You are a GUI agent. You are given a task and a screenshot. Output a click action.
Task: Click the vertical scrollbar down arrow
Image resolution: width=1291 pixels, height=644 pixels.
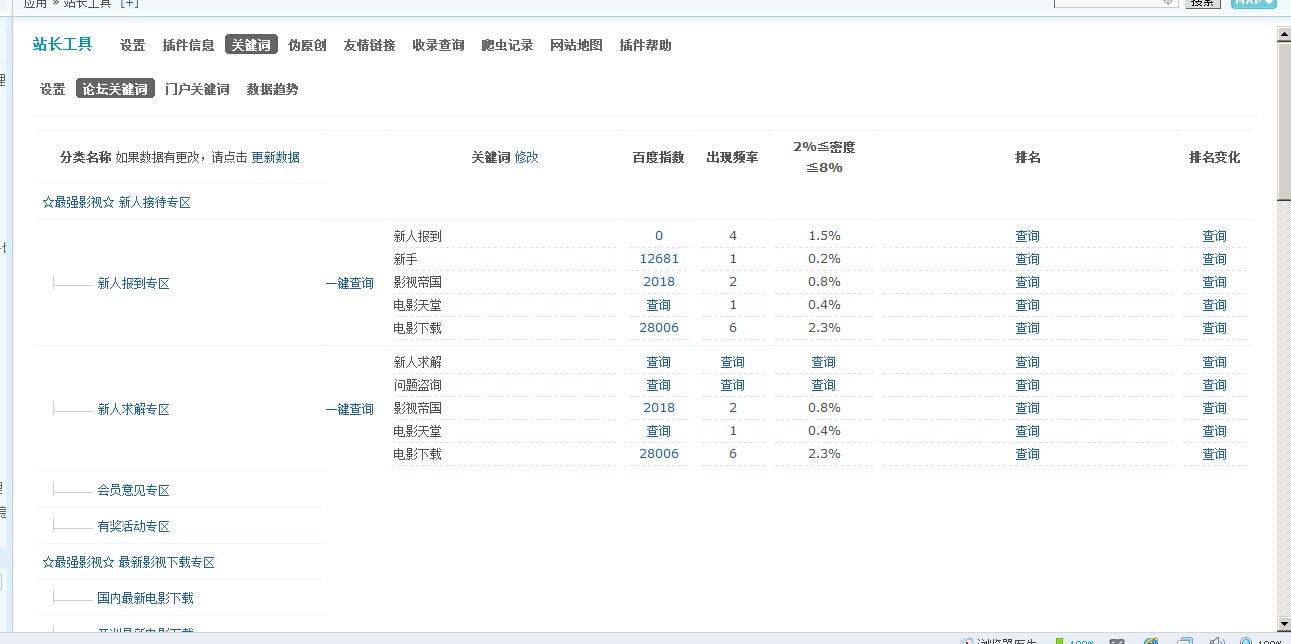1284,624
